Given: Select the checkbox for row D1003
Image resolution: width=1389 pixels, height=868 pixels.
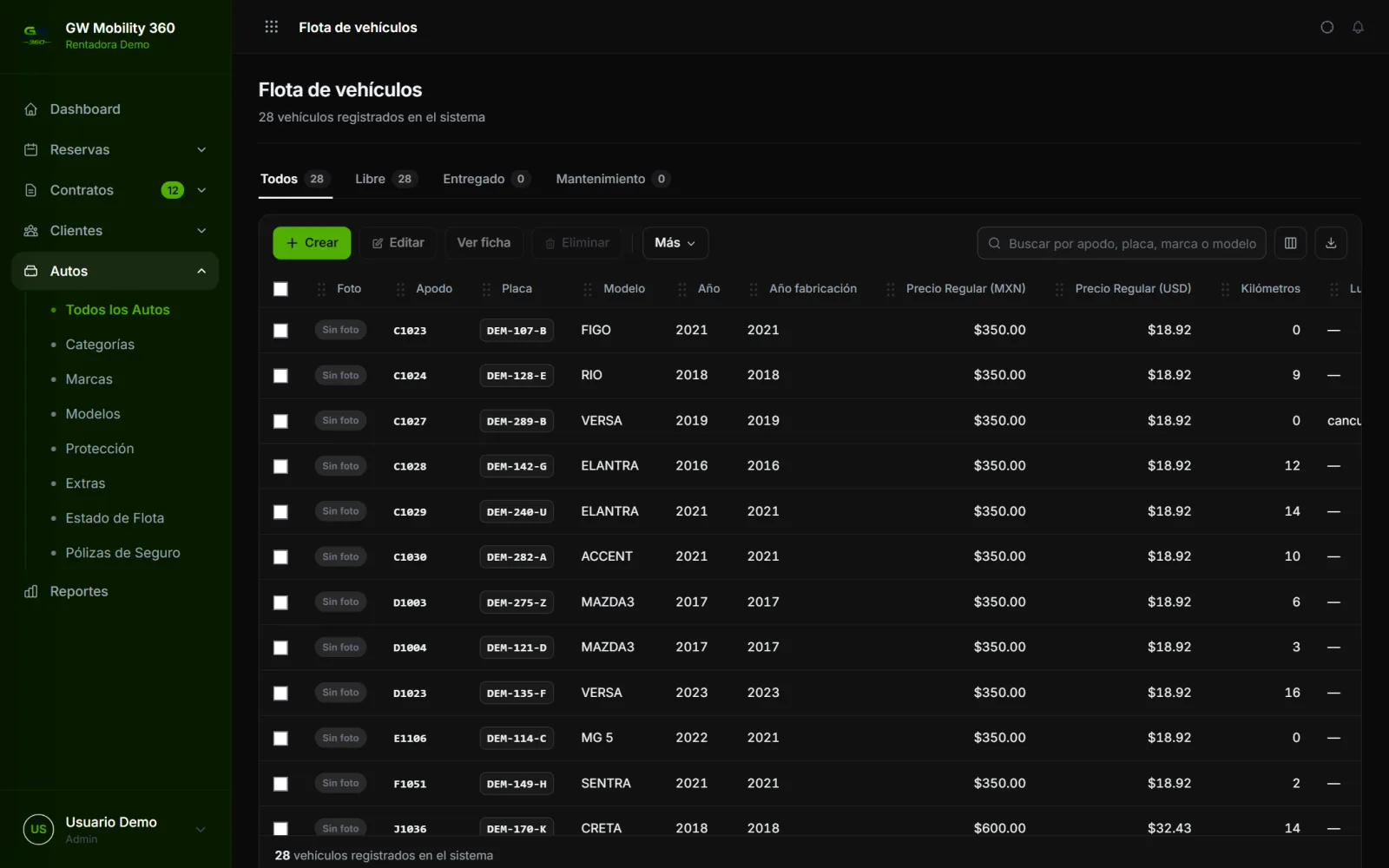Looking at the screenshot, I should [280, 602].
